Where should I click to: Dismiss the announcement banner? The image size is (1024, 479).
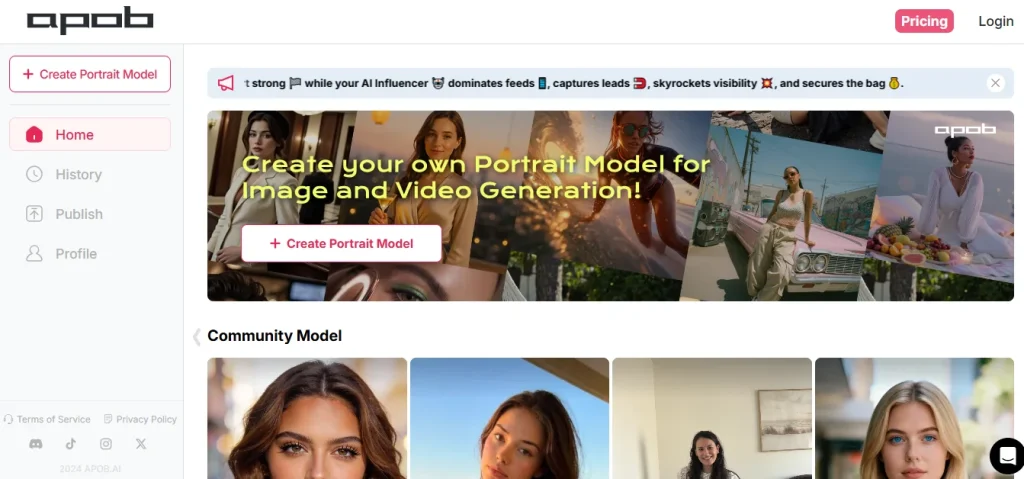[x=995, y=83]
